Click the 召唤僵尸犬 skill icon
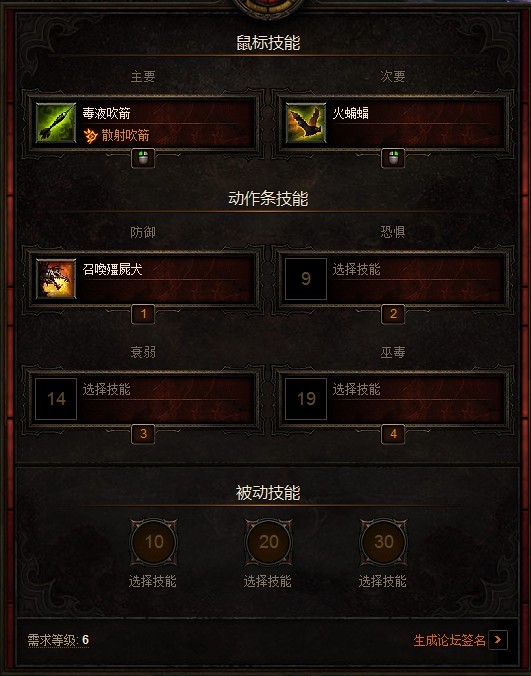The height and width of the screenshot is (676, 531). [x=56, y=279]
